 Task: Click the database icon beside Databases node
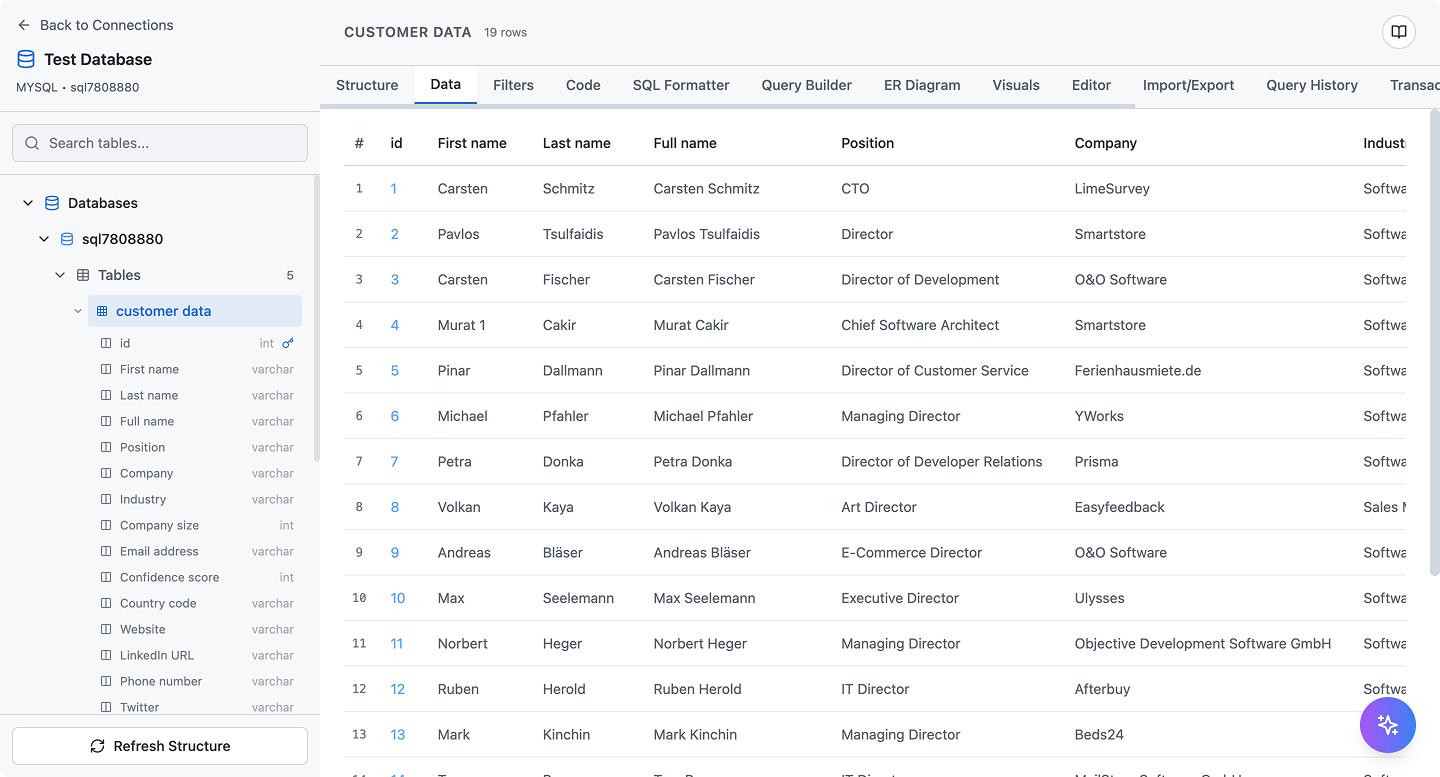(x=50, y=202)
